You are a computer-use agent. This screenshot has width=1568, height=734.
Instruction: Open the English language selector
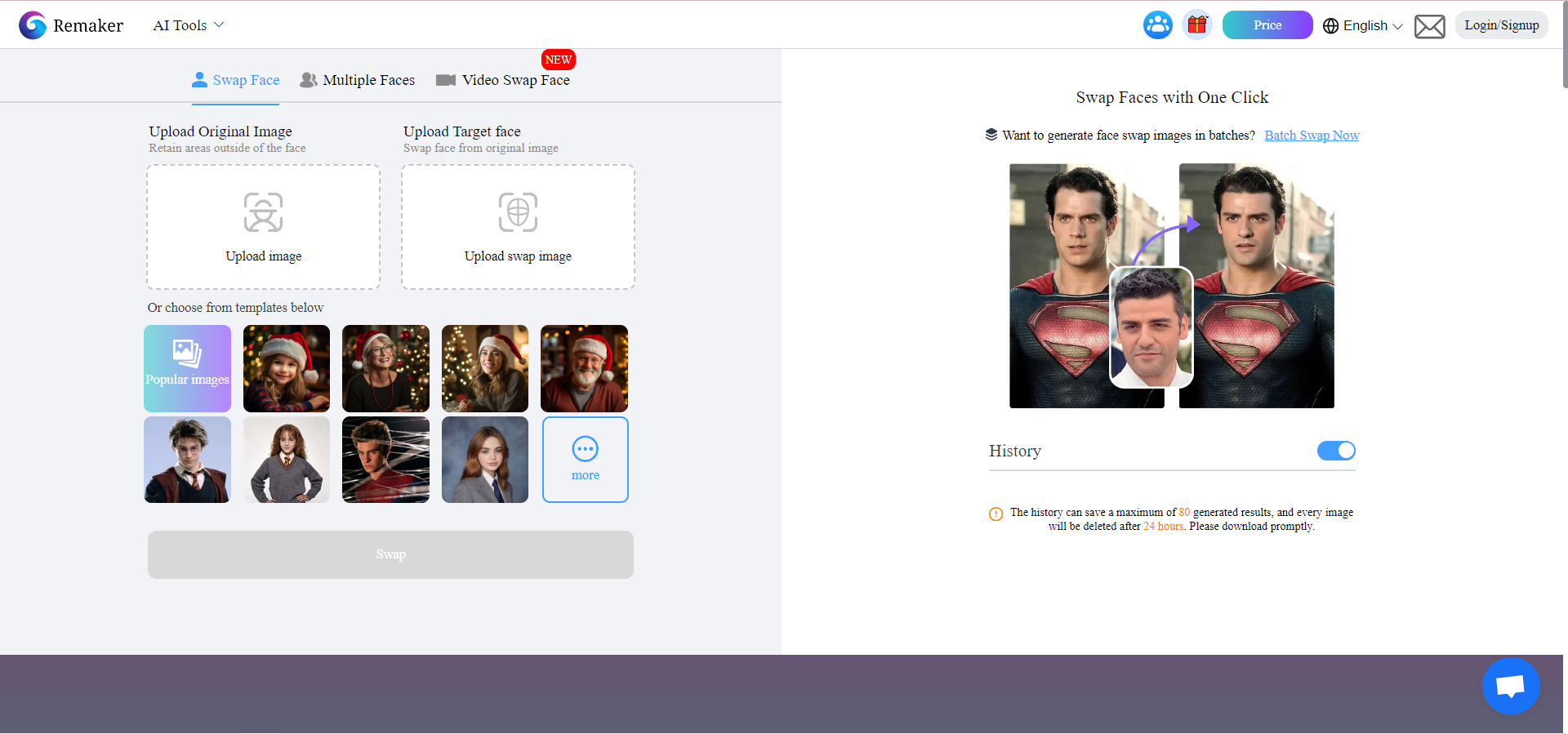pyautogui.click(x=1363, y=25)
